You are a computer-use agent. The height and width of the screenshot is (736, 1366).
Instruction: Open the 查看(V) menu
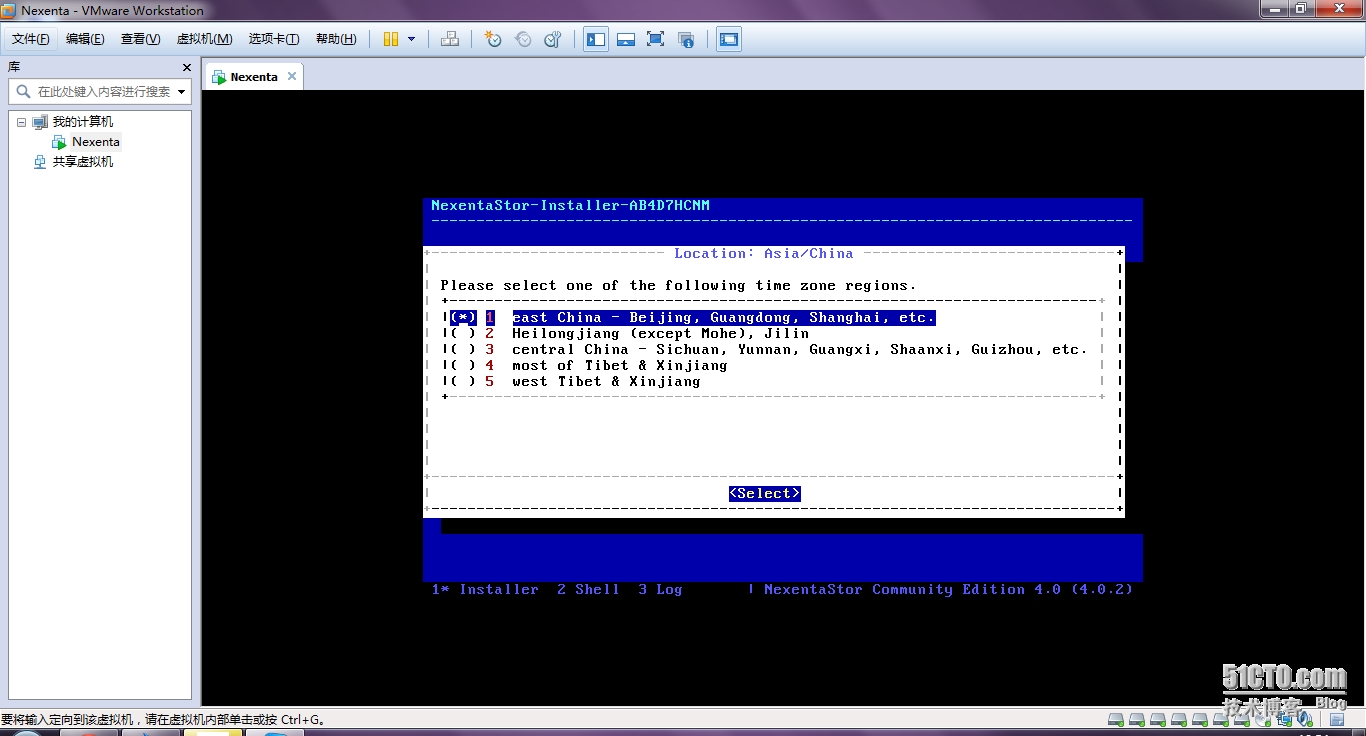point(140,39)
